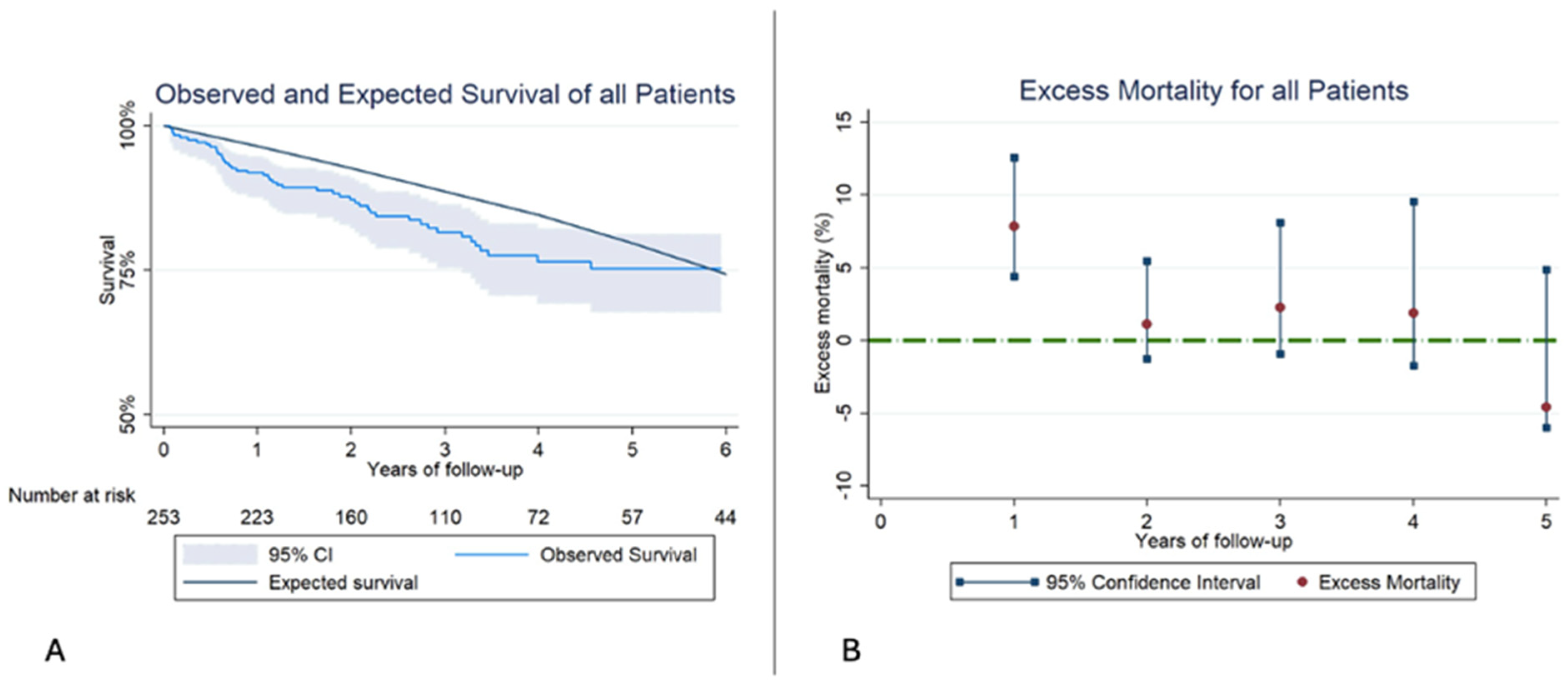The width and height of the screenshot is (1568, 685).
Task: Click the red excess mortality point at year 5
Action: (1546, 407)
